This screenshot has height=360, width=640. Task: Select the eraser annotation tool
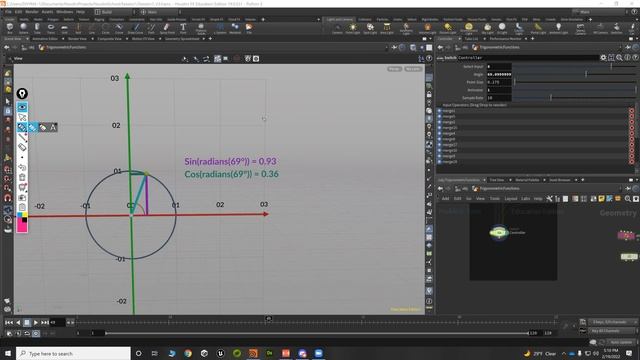point(22,147)
